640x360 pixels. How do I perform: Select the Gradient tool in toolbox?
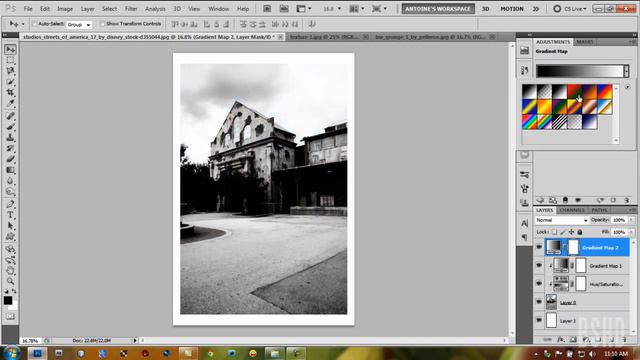coord(10,170)
